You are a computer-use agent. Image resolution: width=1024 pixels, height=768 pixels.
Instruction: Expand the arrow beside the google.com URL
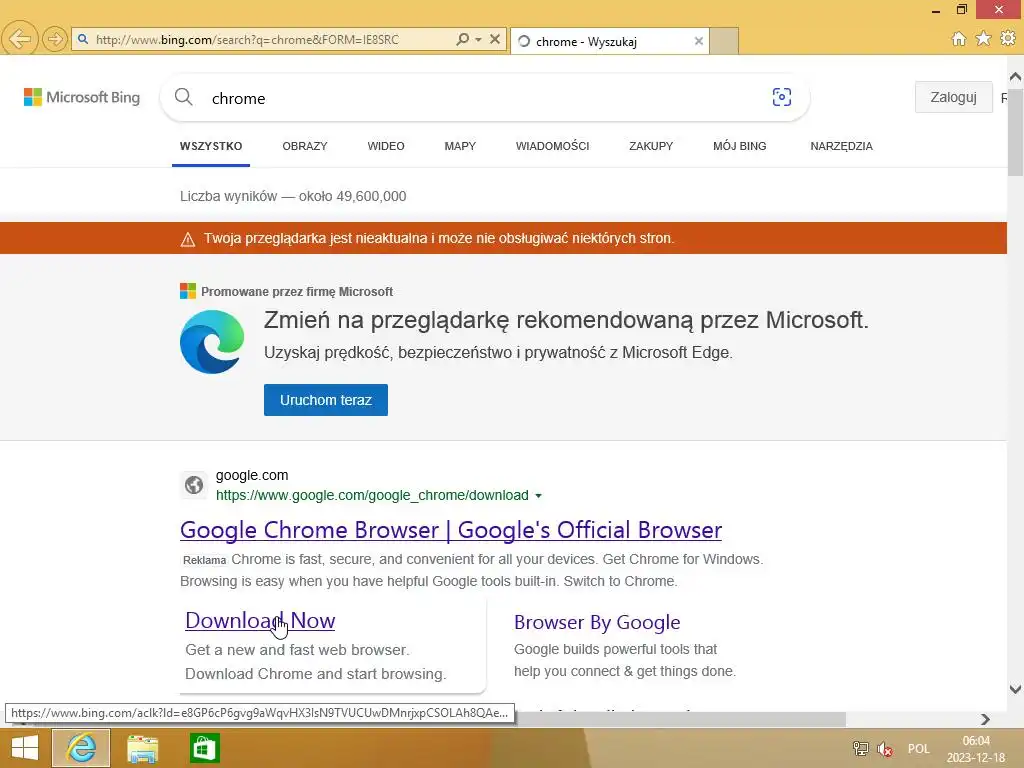(538, 496)
